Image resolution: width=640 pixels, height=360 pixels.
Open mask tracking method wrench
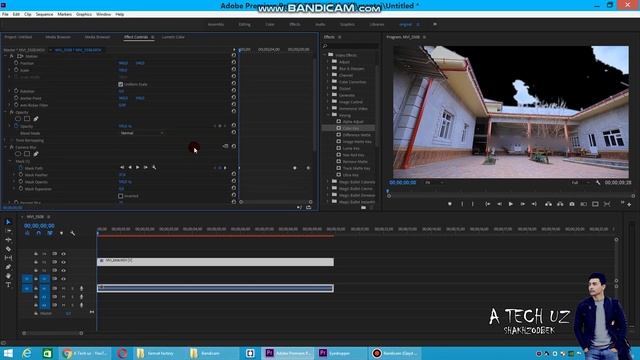point(154,167)
